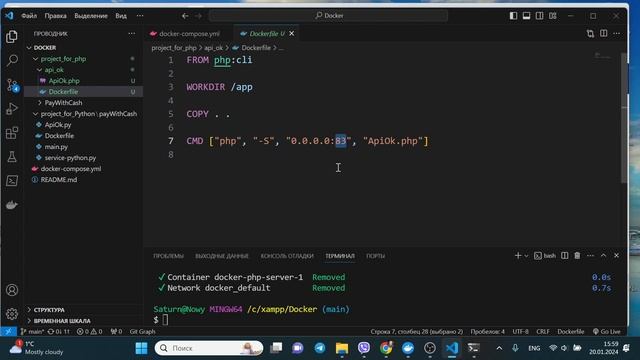Close the terminal panel

coord(616,256)
